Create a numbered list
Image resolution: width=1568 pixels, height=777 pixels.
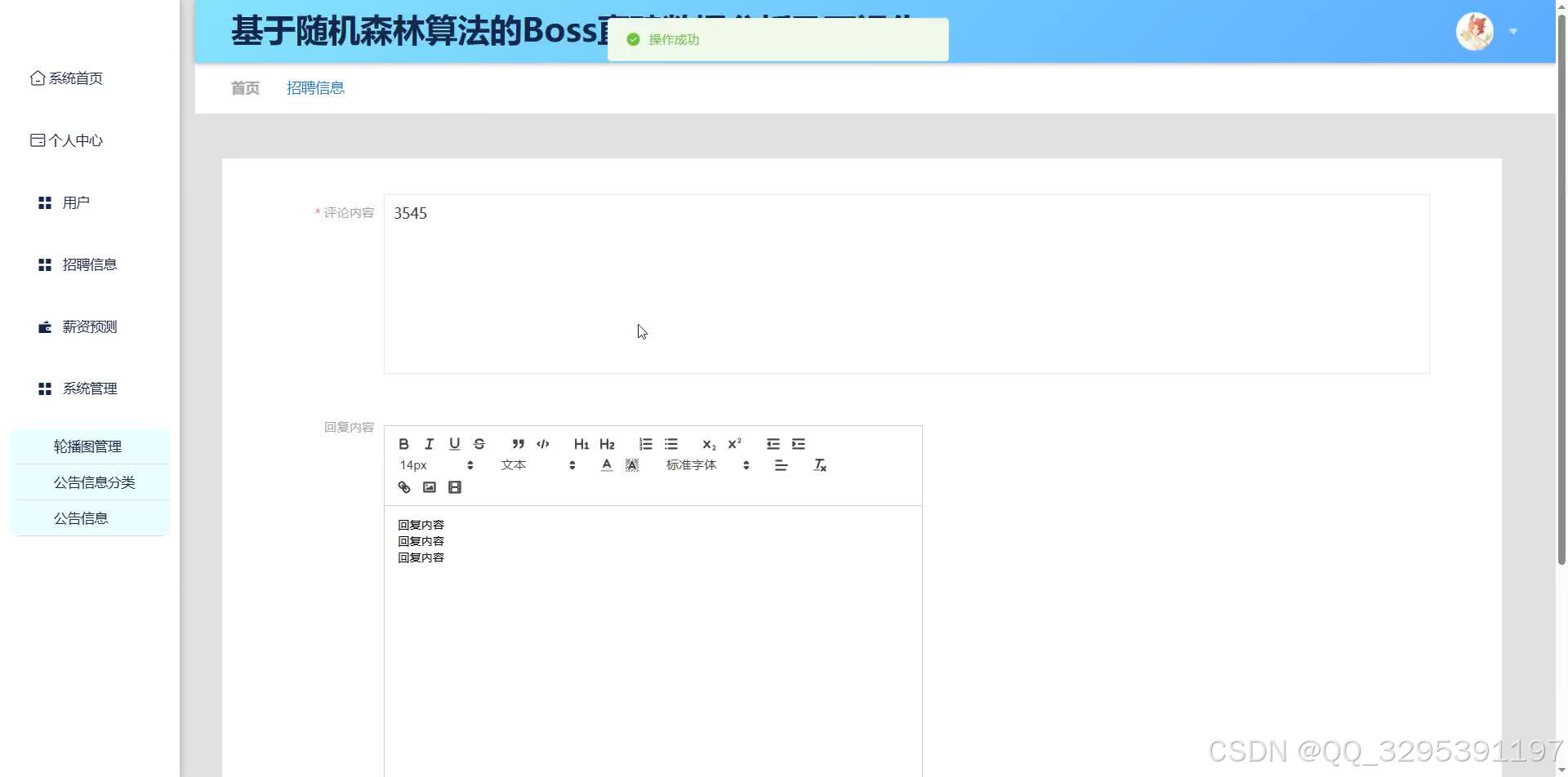645,444
